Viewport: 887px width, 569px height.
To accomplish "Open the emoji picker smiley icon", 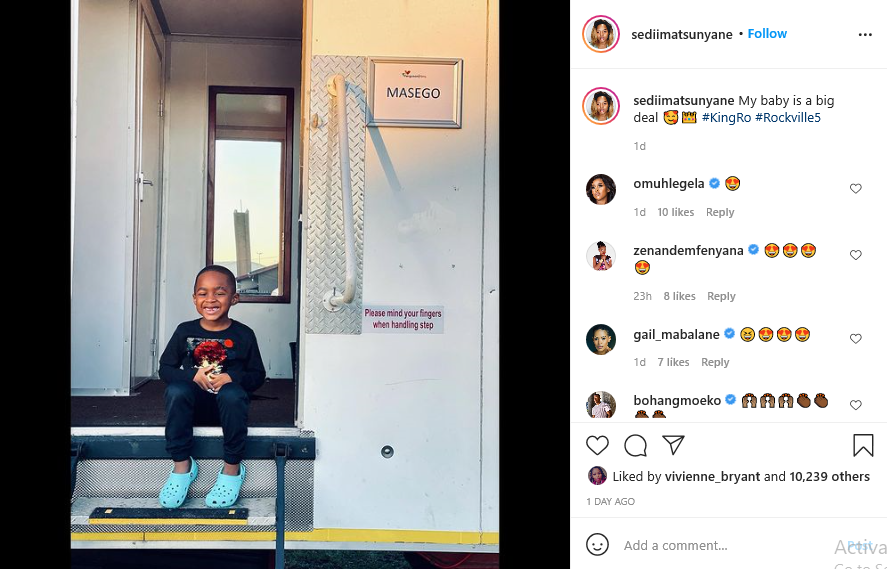I will point(597,545).
